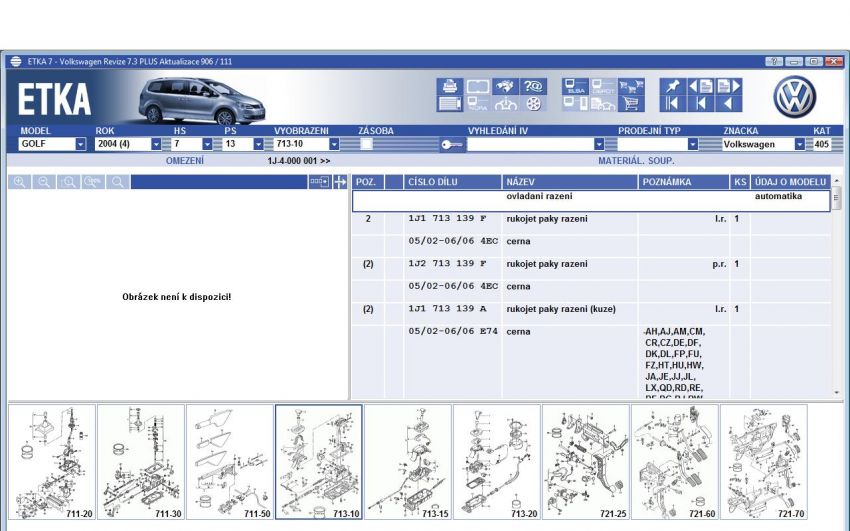This screenshot has height=531, width=850.
Task: Click the thumbnail strip toggle icon
Action: pyautogui.click(x=320, y=182)
